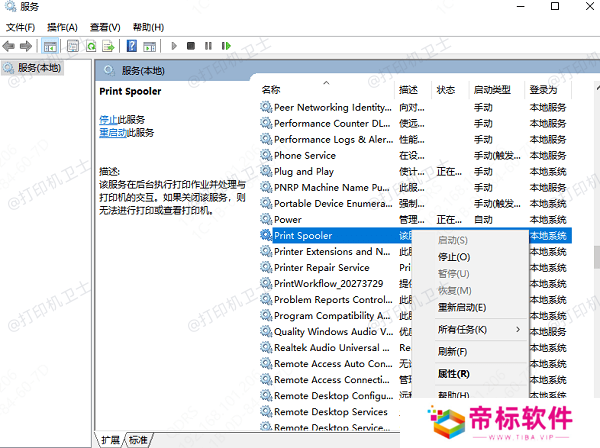600x448 pixels.
Task: Switch to the 标准 tab
Action: tap(139, 440)
